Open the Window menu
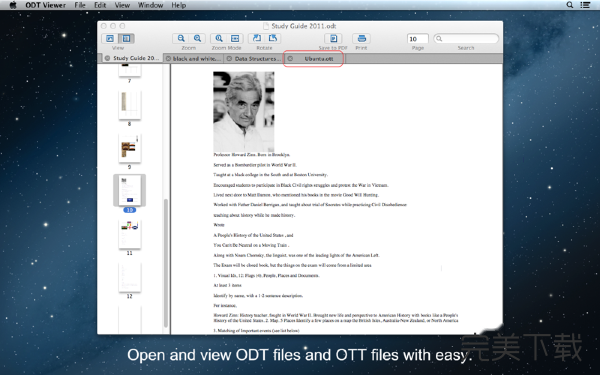The height and width of the screenshot is (375, 600). [150, 5]
